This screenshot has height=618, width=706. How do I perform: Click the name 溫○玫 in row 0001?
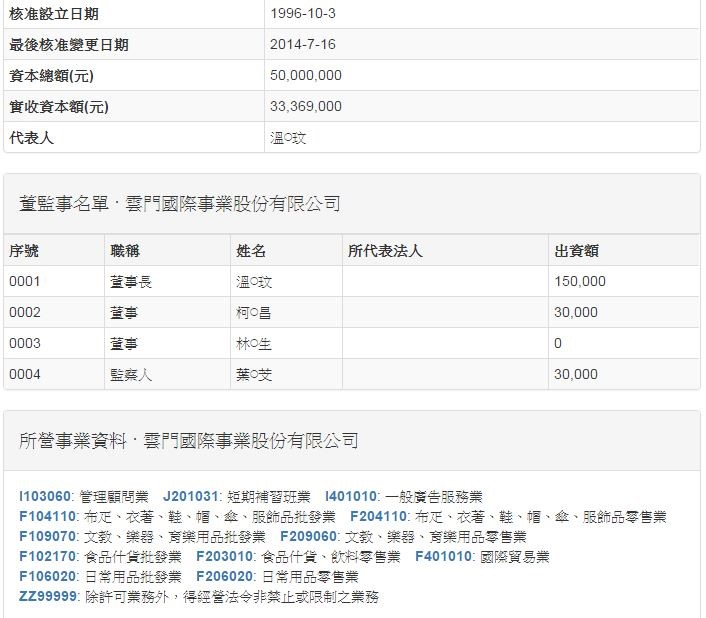(254, 281)
